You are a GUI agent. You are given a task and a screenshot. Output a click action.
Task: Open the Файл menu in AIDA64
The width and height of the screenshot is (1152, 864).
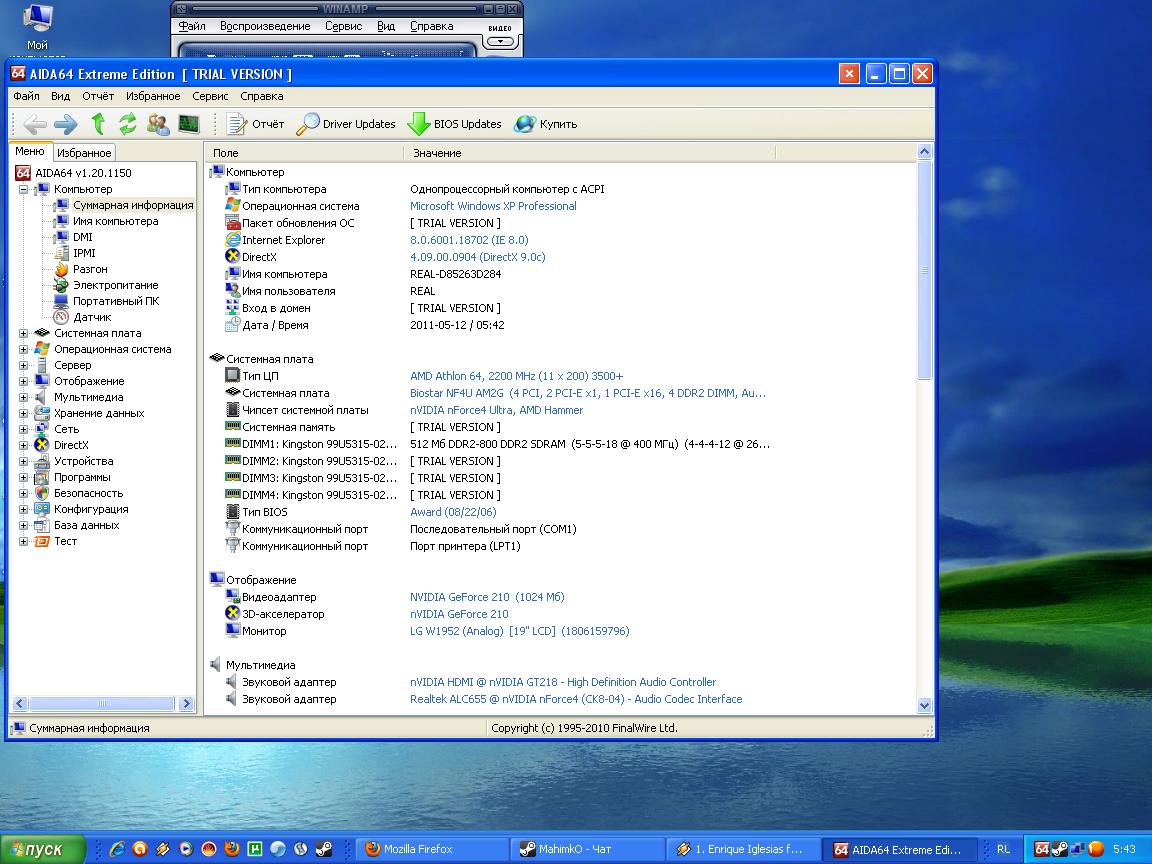click(x=26, y=96)
